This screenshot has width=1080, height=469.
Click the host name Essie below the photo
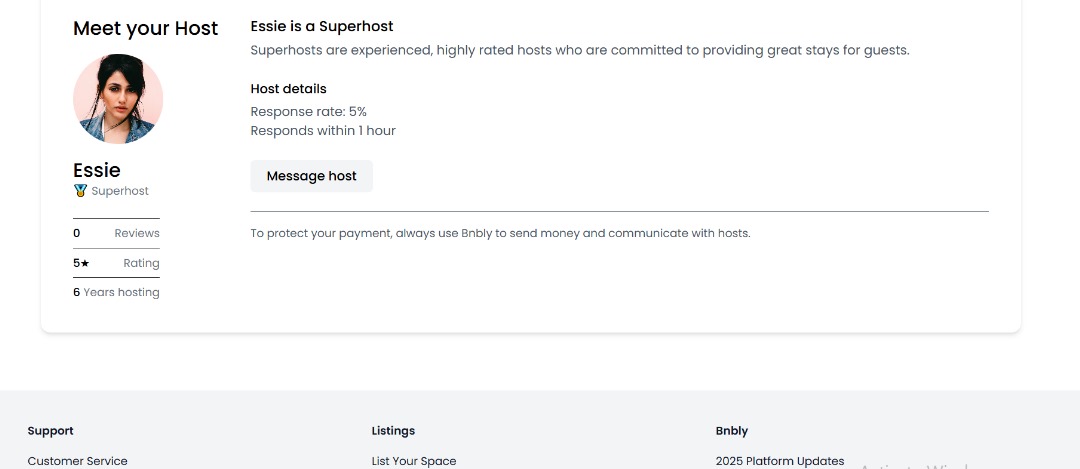coord(97,170)
